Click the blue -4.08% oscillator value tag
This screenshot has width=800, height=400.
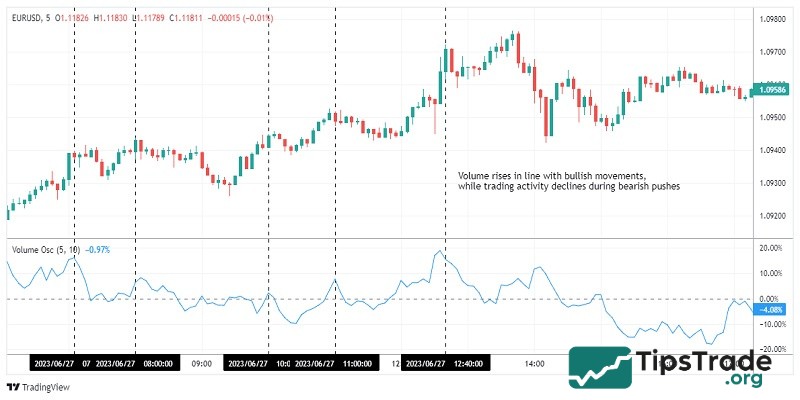pyautogui.click(x=772, y=310)
